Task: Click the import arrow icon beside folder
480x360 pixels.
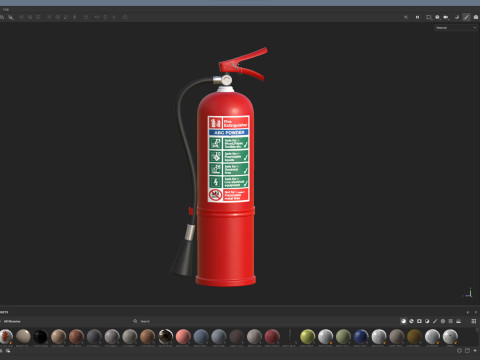Action: (x=475, y=351)
